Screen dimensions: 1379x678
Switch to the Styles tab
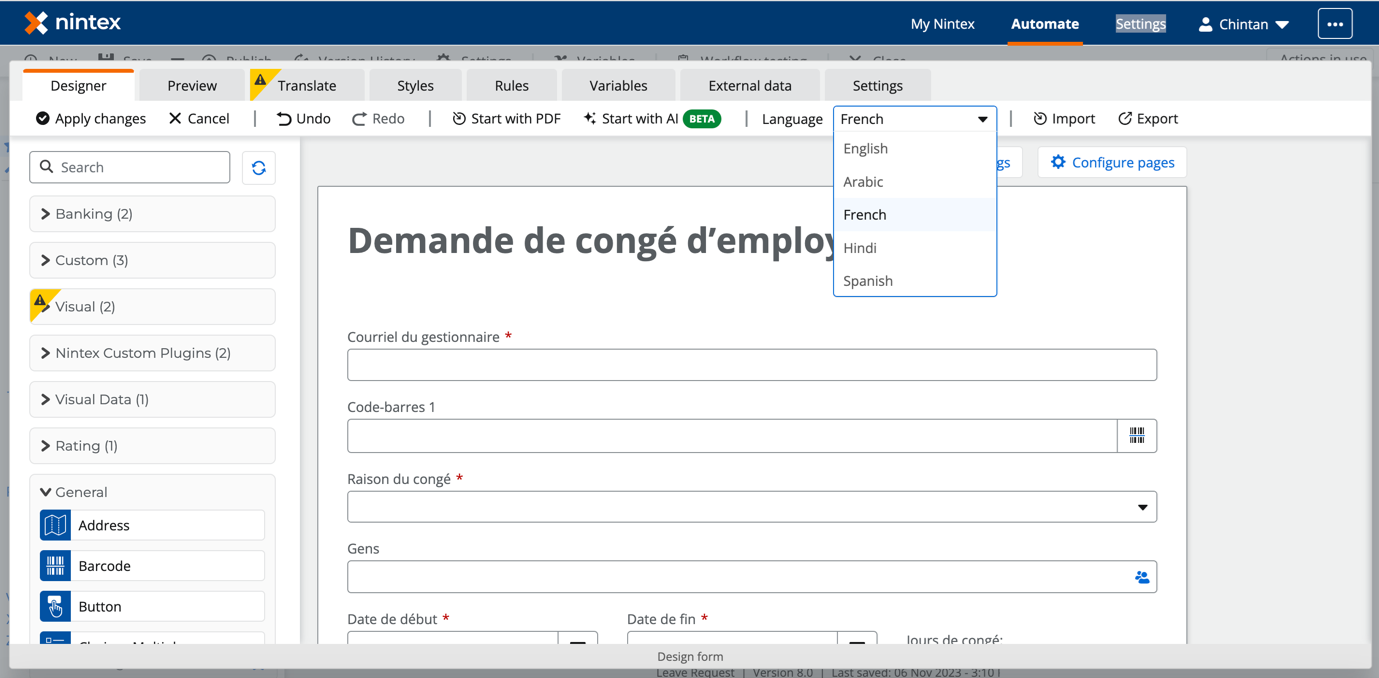[415, 86]
